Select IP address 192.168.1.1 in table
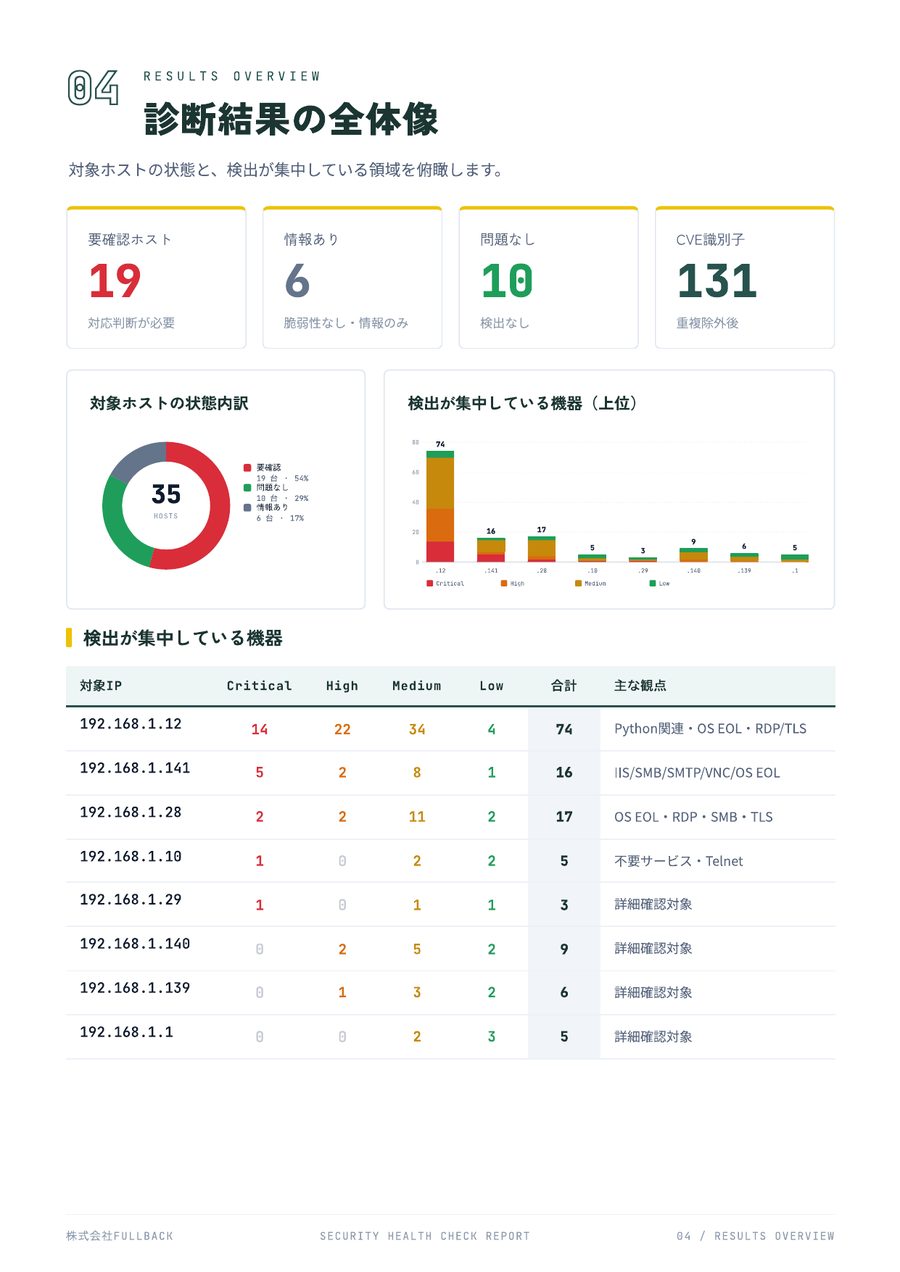The image size is (900, 1272). click(x=127, y=1032)
